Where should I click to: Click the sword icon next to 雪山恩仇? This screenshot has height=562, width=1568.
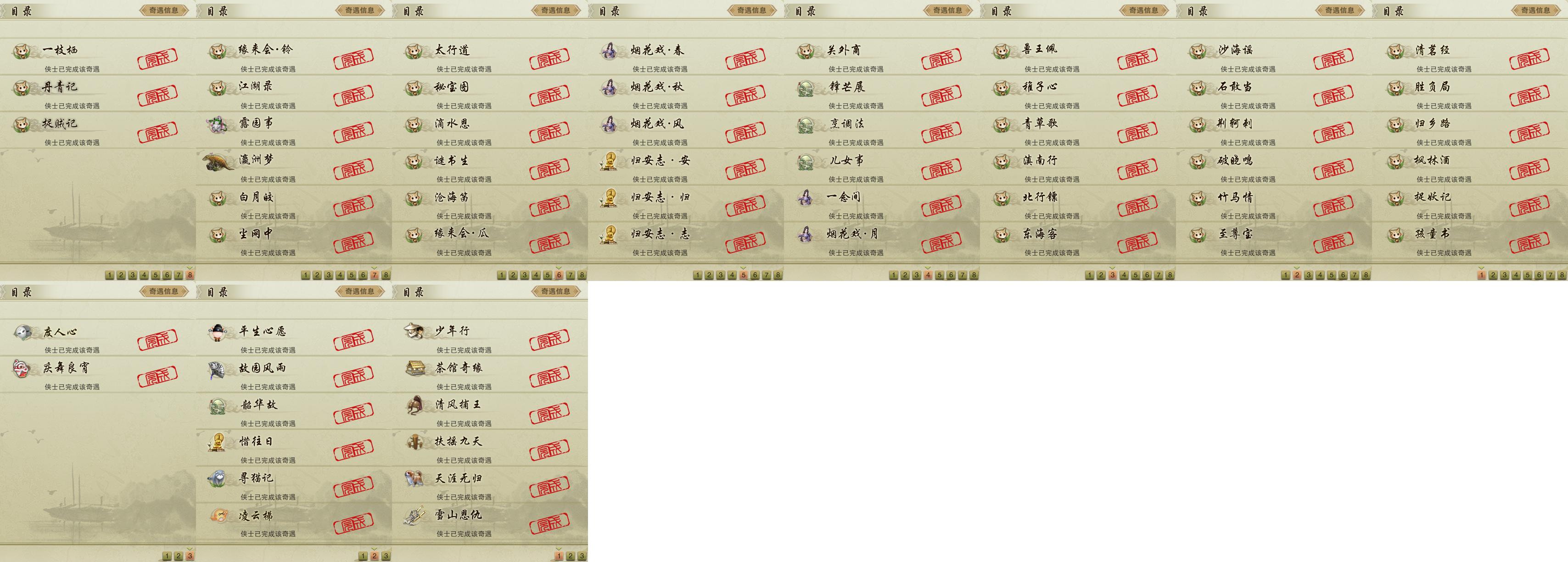415,515
